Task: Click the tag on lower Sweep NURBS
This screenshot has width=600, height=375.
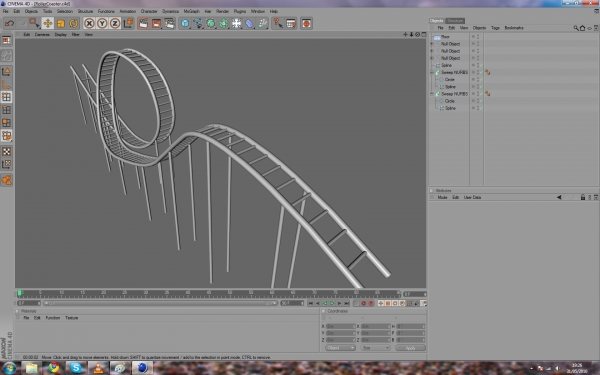Action: (x=488, y=93)
